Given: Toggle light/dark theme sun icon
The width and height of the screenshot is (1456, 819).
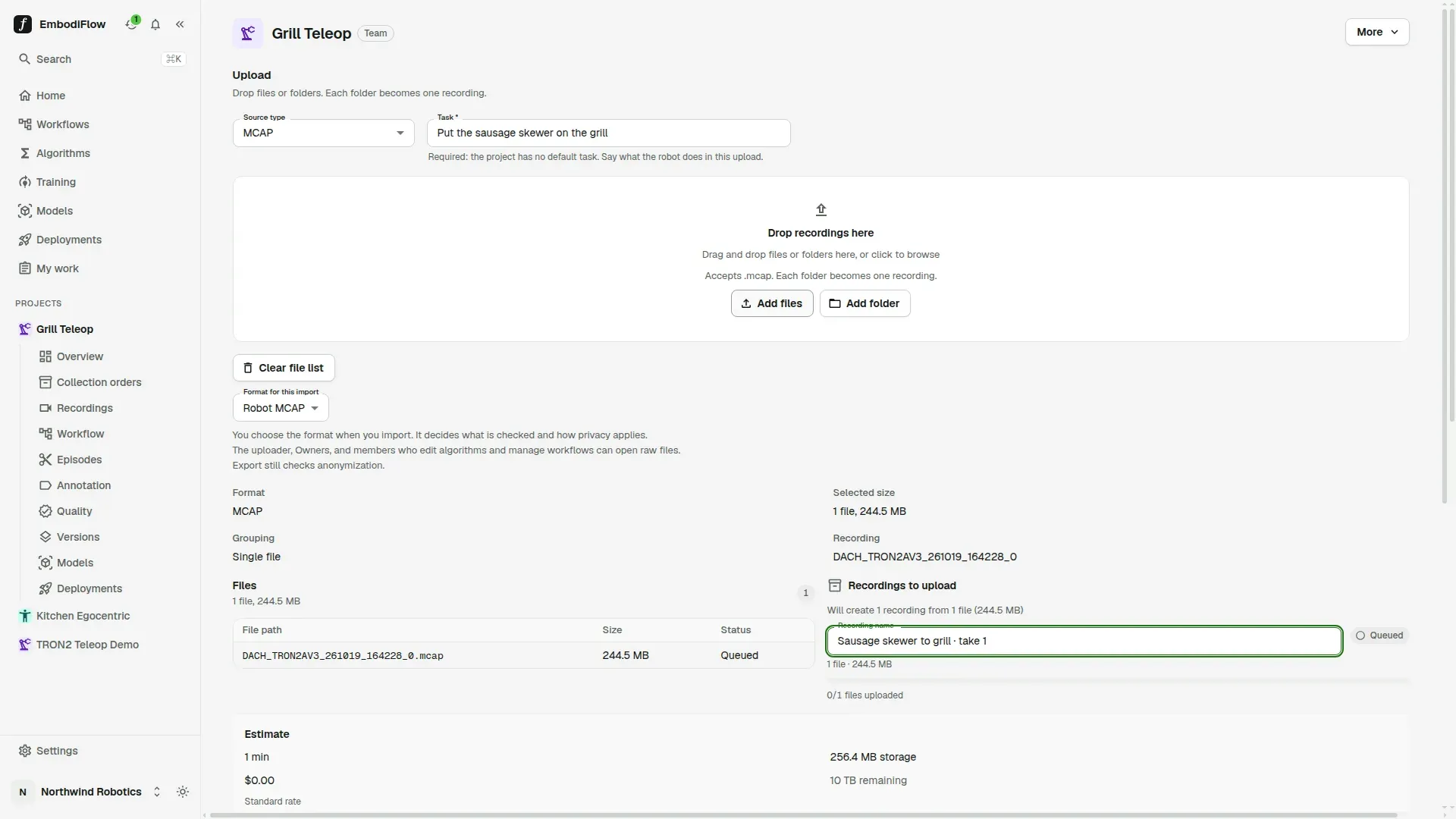Looking at the screenshot, I should [x=183, y=792].
